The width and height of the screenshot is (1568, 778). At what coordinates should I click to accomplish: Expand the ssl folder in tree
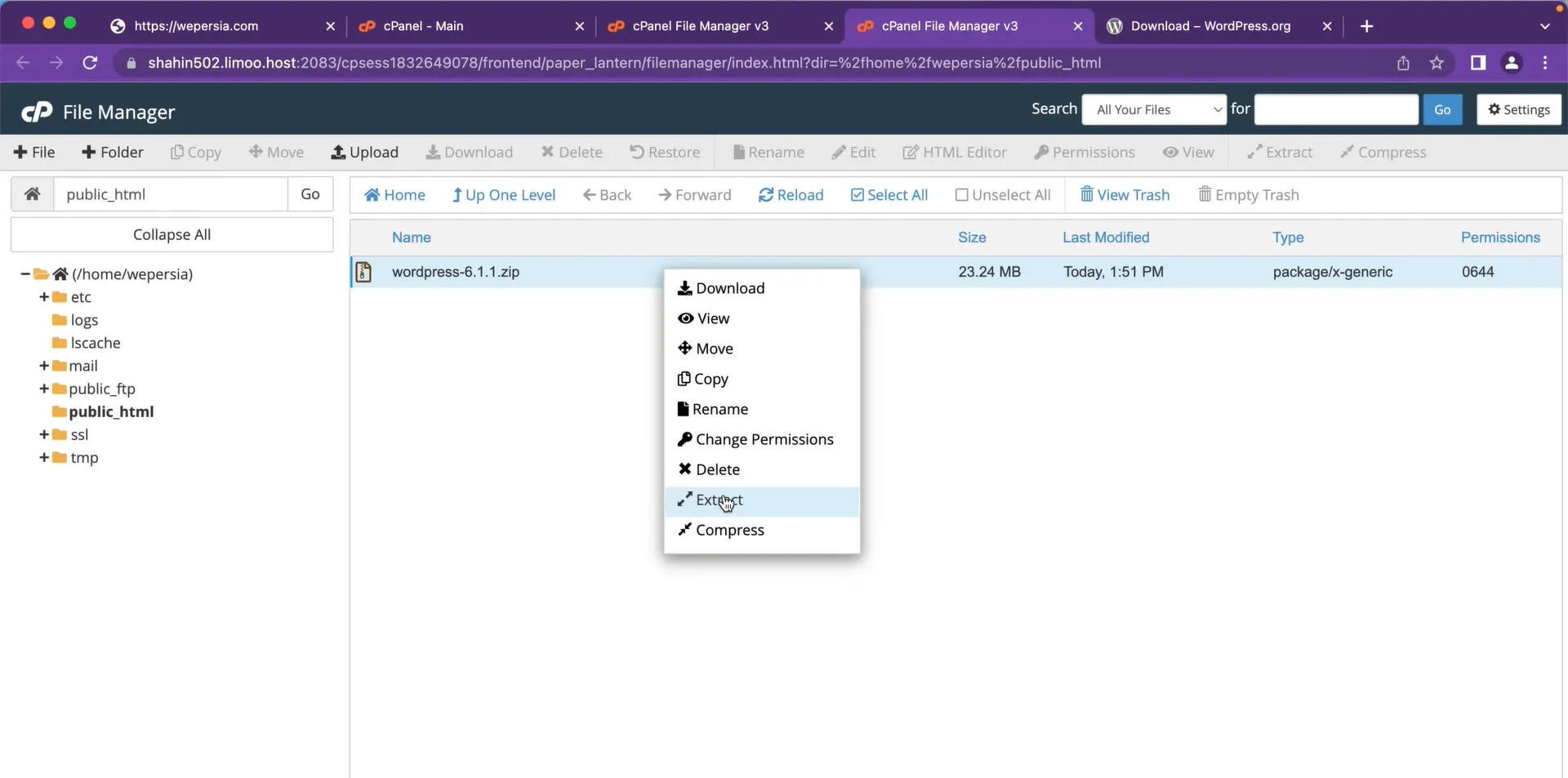pyautogui.click(x=44, y=434)
